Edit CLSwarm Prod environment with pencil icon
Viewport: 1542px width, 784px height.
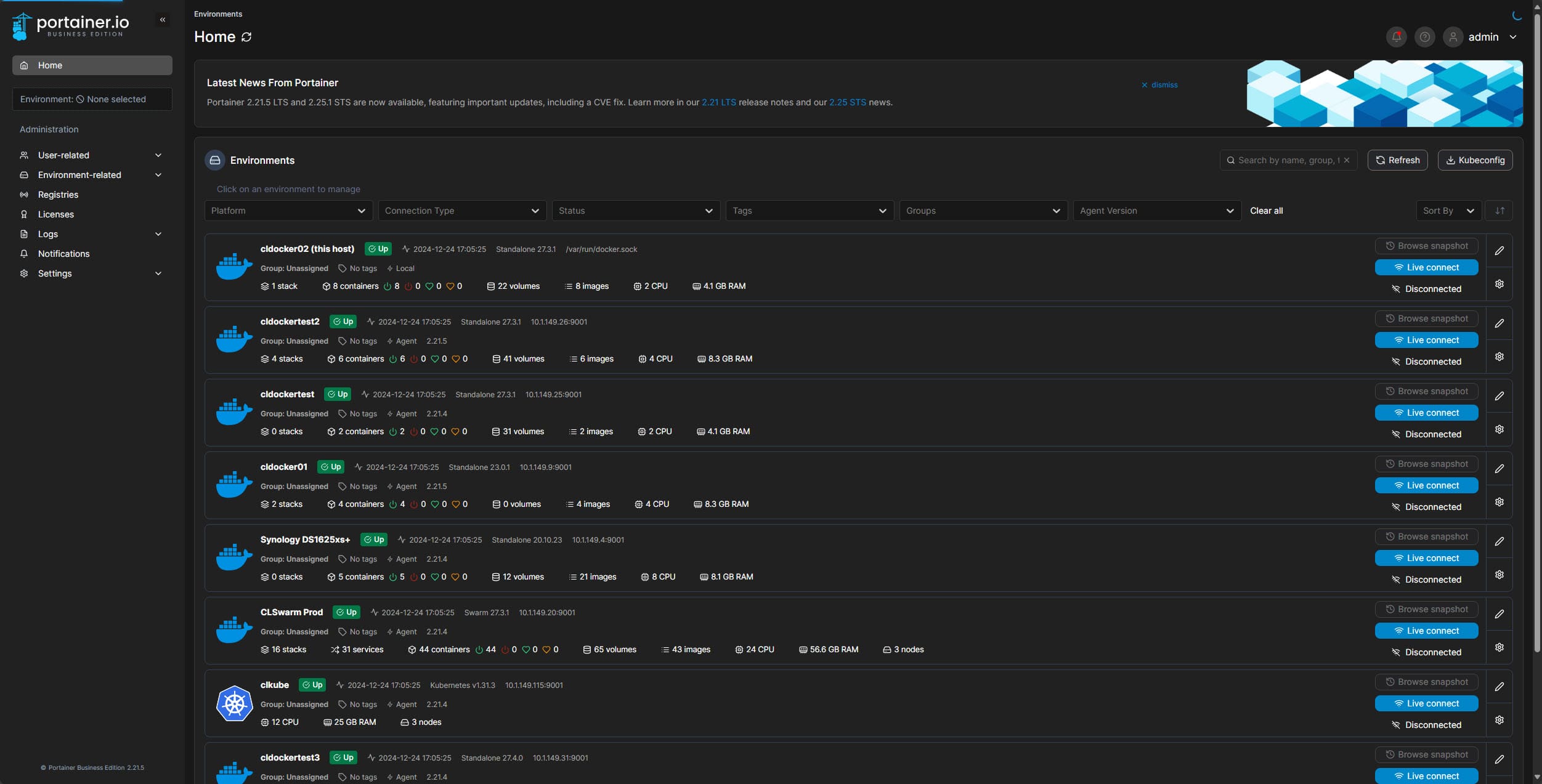1499,614
